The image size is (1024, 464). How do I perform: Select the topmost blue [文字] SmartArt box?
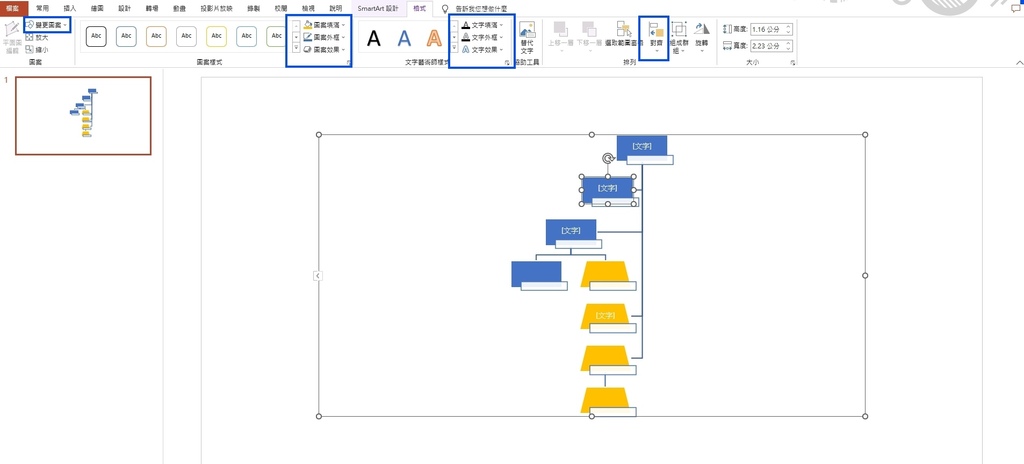(642, 147)
